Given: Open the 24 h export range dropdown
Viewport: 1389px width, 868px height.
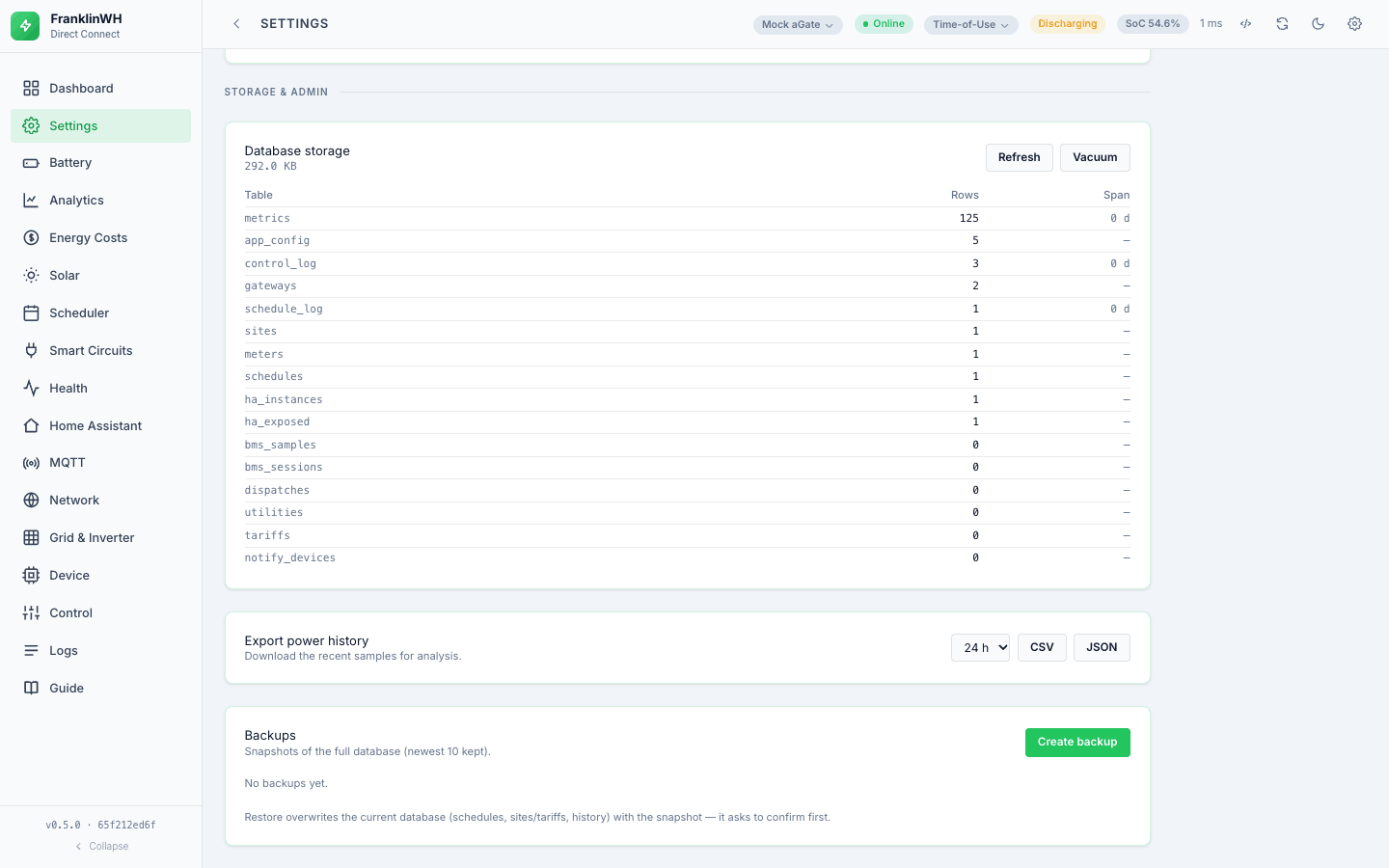Looking at the screenshot, I should click(x=980, y=648).
